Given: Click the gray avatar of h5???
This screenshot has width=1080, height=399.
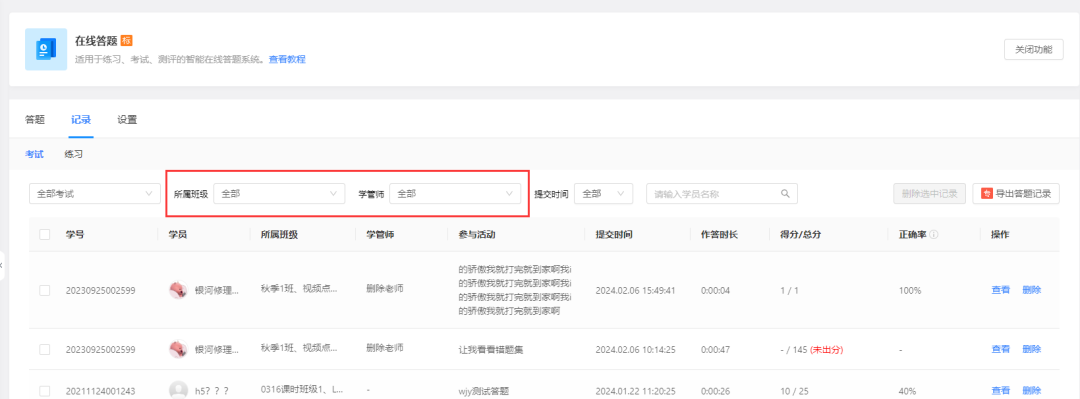Looking at the screenshot, I should pyautogui.click(x=178, y=391).
